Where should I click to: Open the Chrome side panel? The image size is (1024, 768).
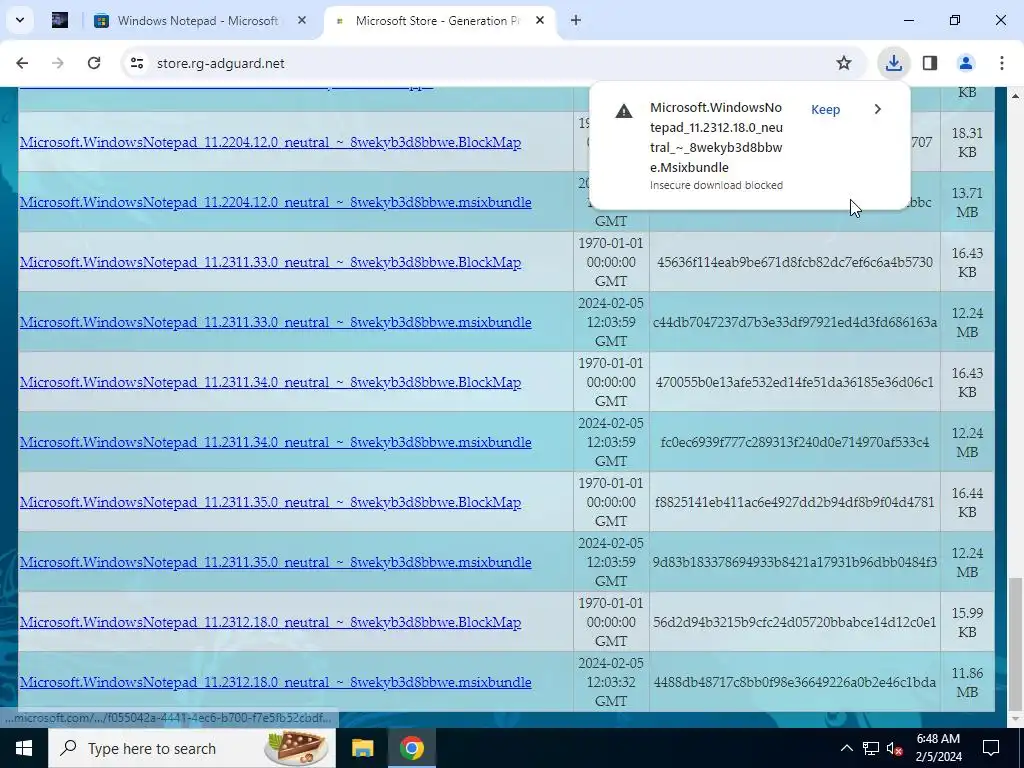(x=930, y=63)
